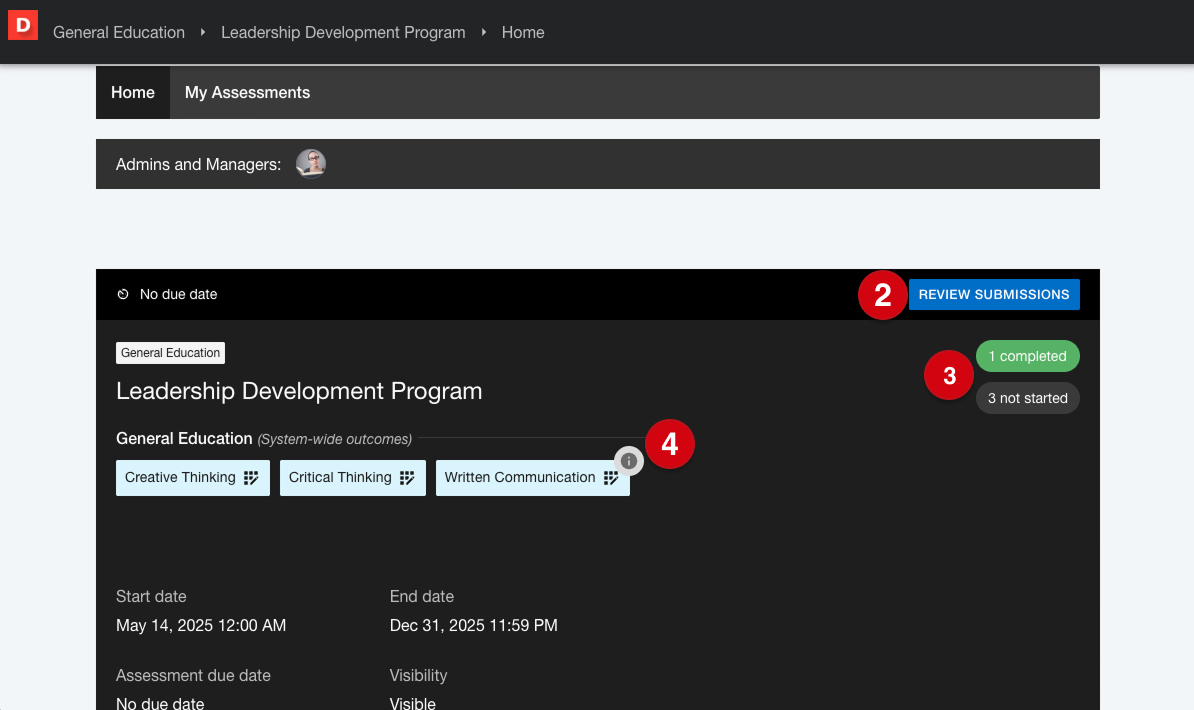Open the admin avatar next to Admins and Managers
The height and width of the screenshot is (710, 1194).
[x=311, y=164]
